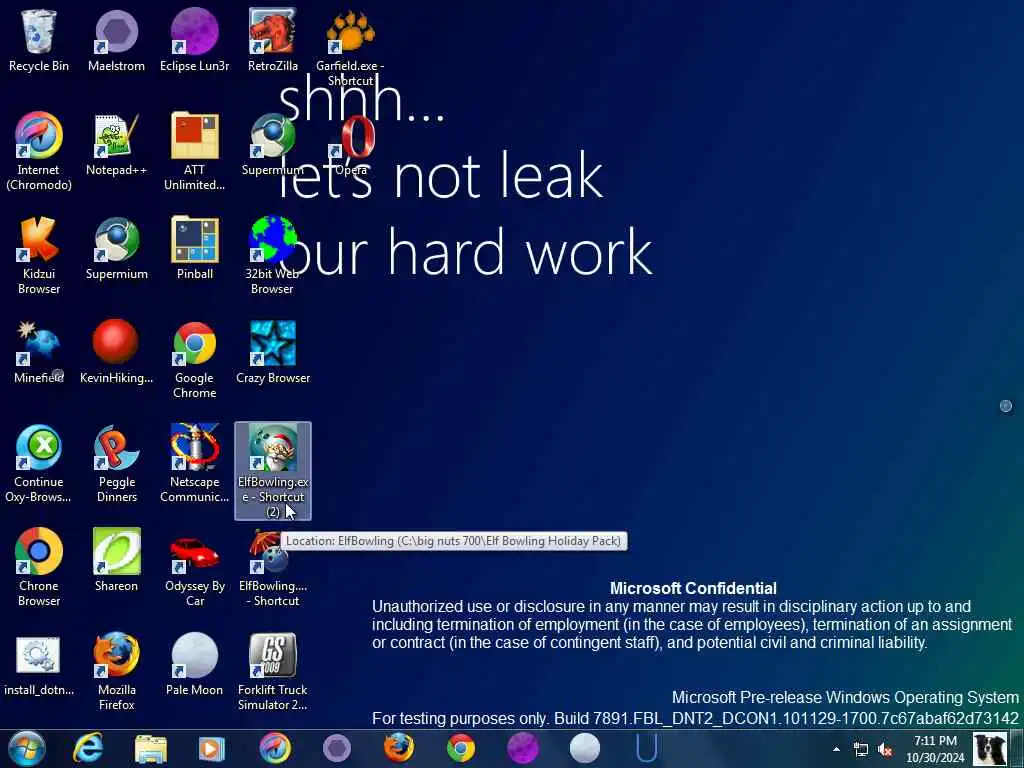
Task: Launch Google Chrome from the taskbar
Action: point(460,748)
